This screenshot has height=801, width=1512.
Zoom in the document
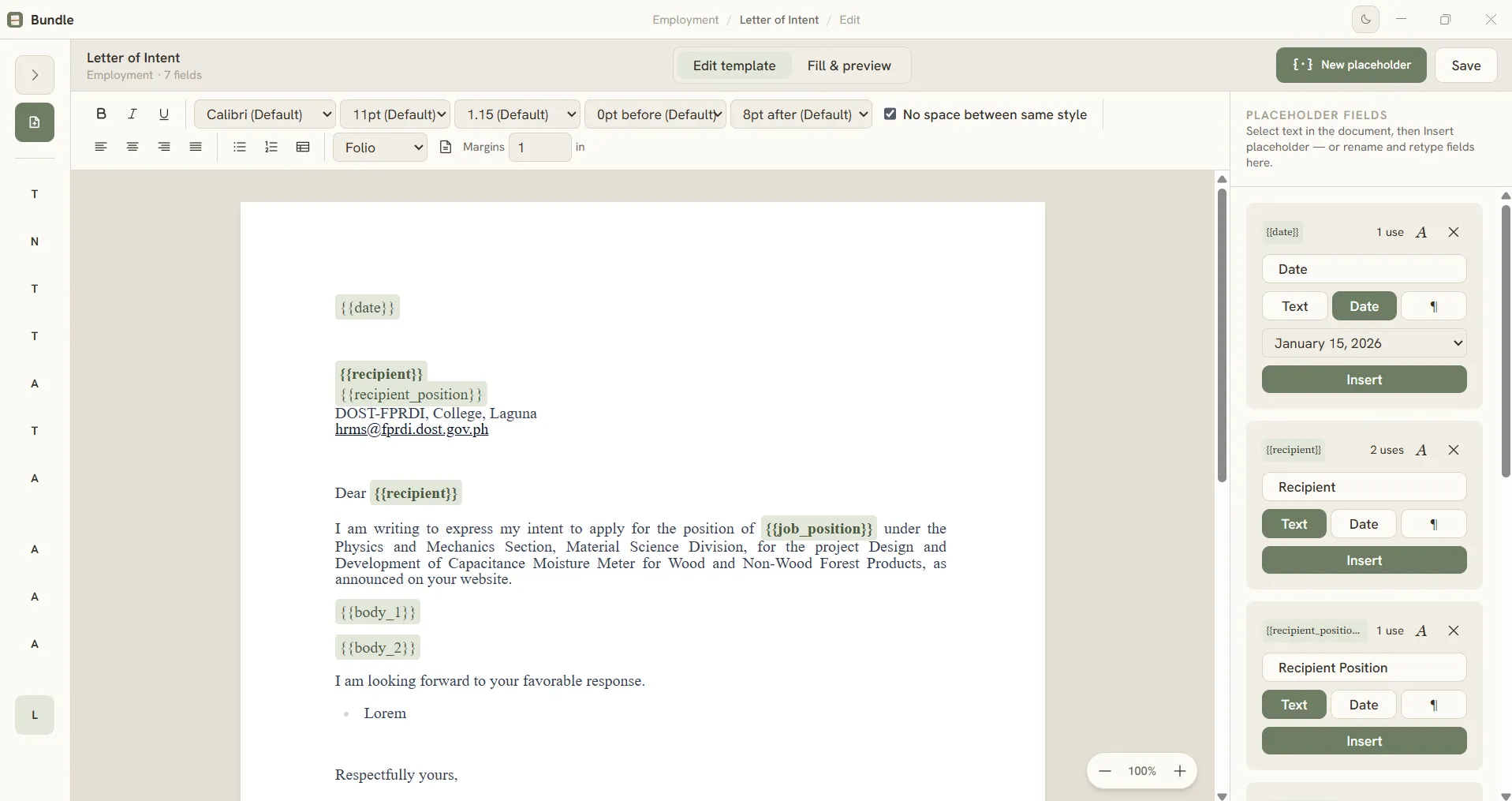1180,771
